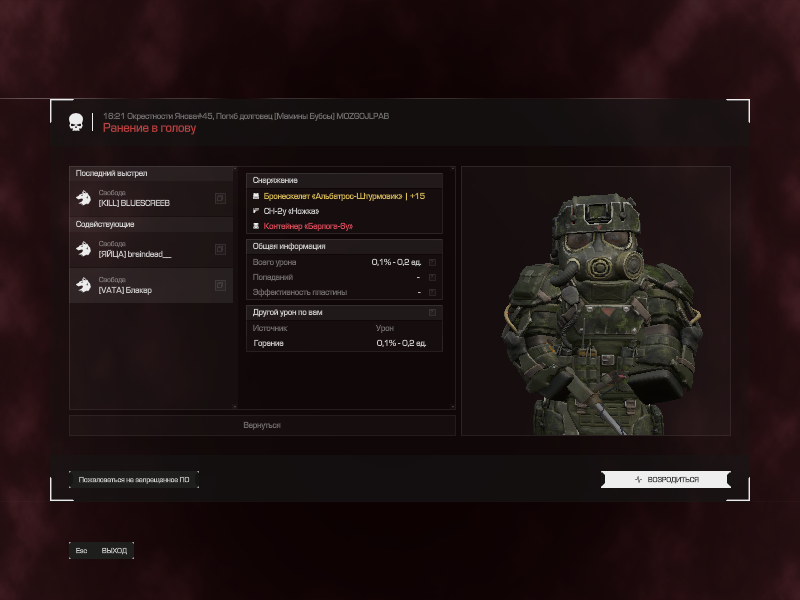Click the armored character preview model
The height and width of the screenshot is (600, 800).
click(601, 313)
